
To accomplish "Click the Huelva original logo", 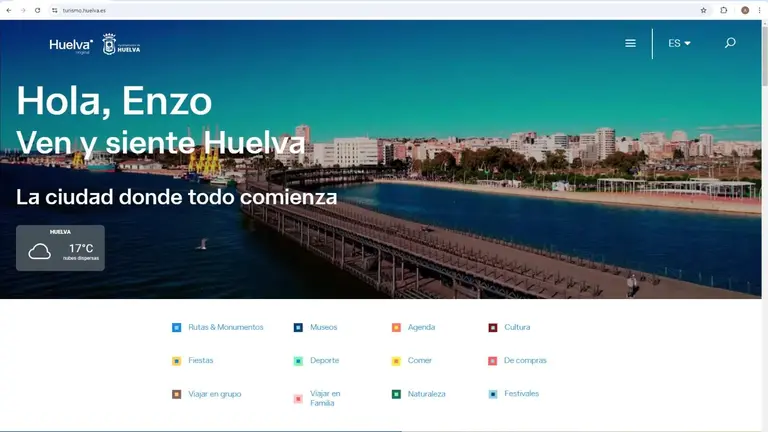I will [x=71, y=46].
